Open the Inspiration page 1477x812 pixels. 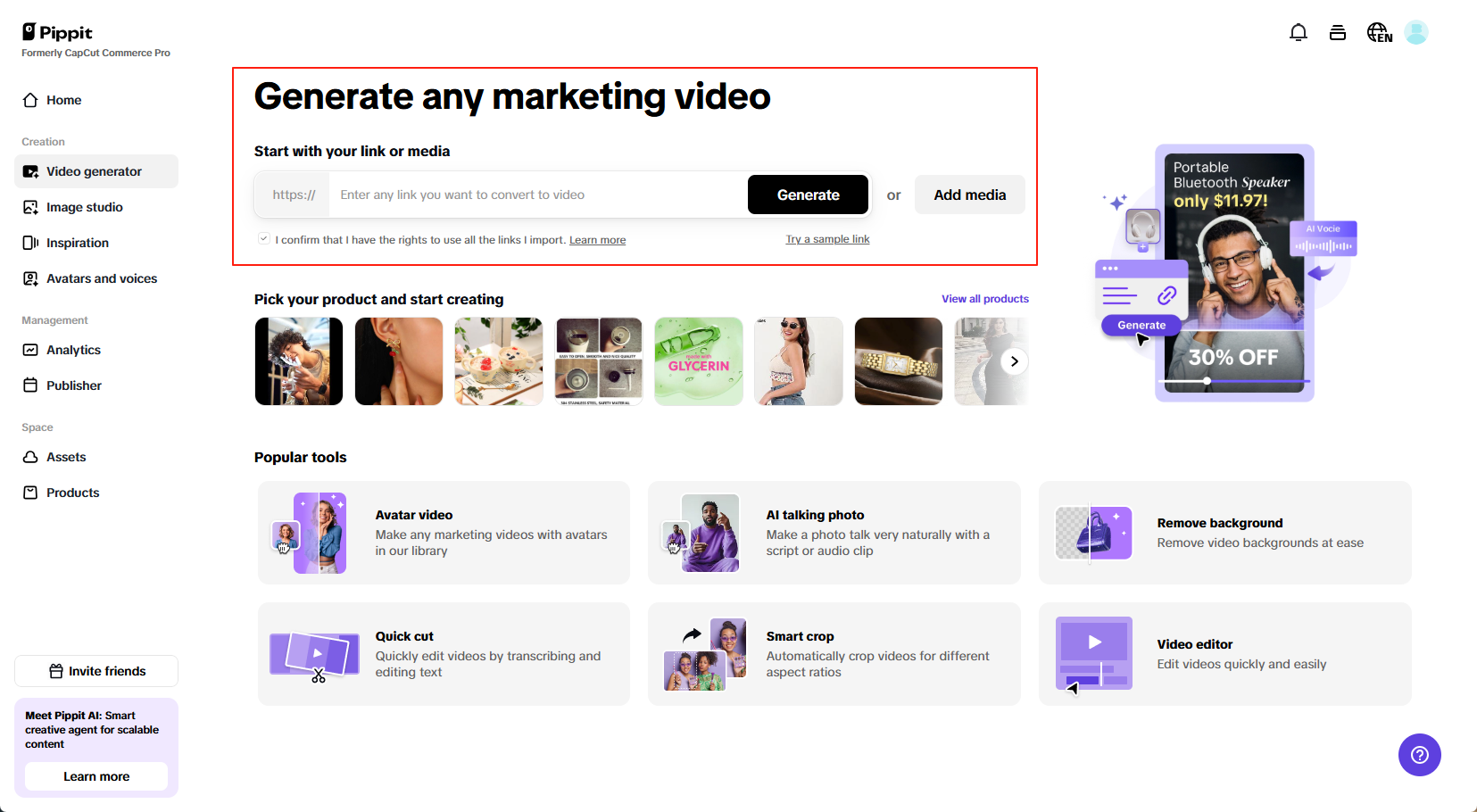(x=77, y=243)
